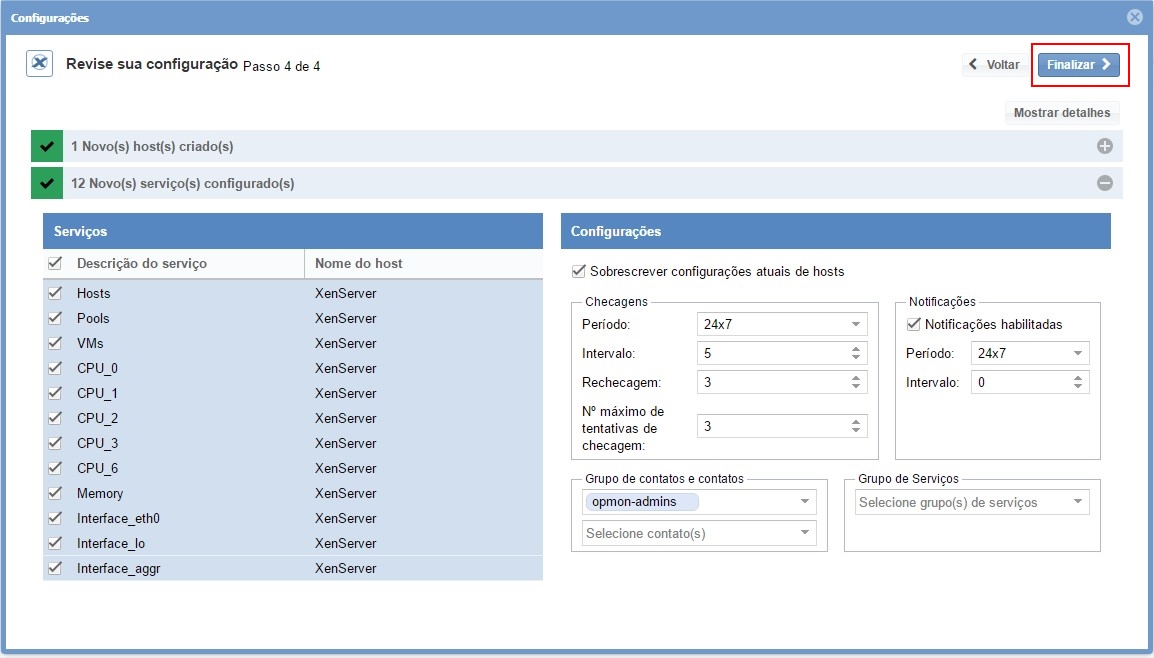The image size is (1154, 658).
Task: Click the XenServer logo icon
Action: tap(39, 64)
